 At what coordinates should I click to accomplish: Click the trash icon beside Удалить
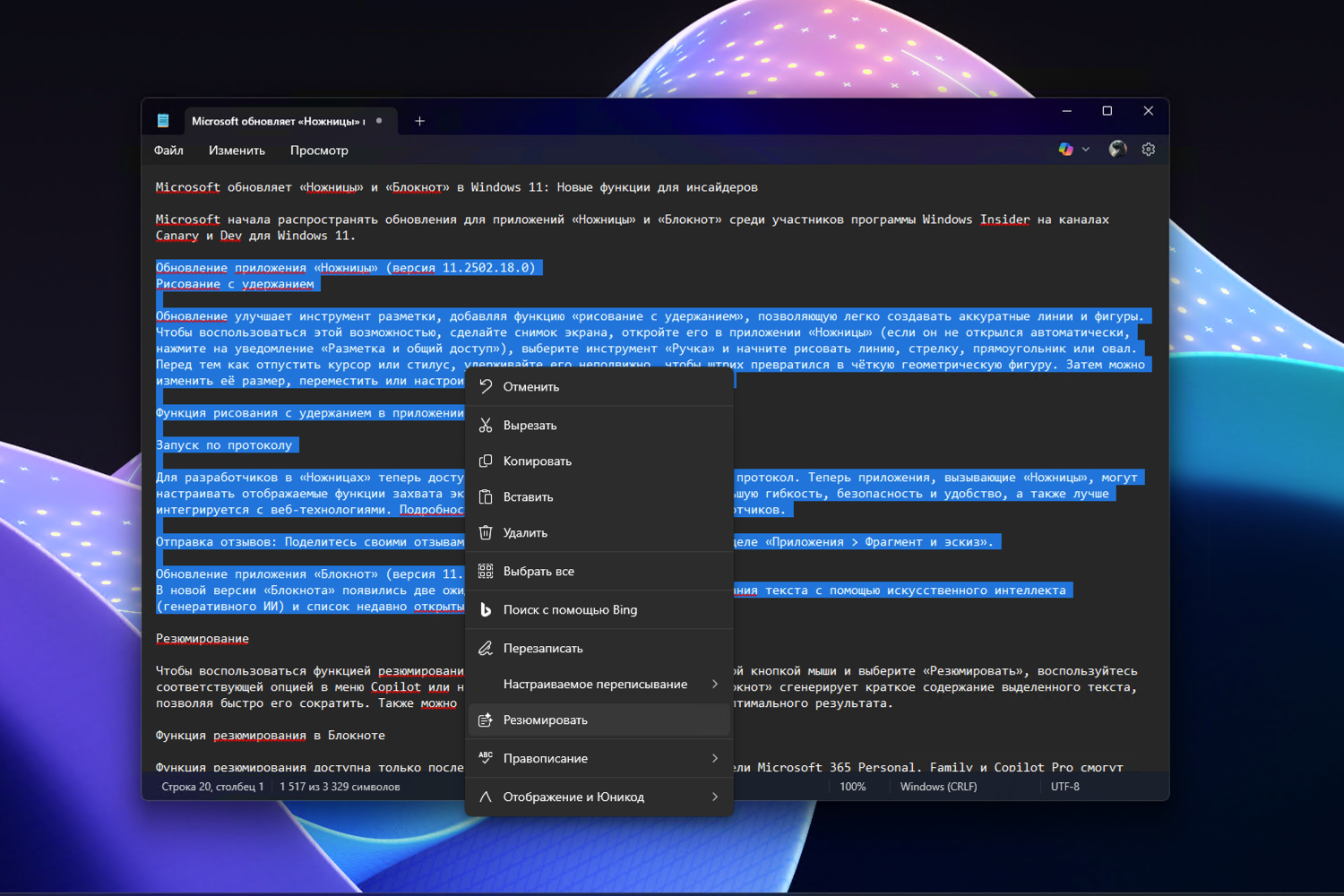click(486, 533)
